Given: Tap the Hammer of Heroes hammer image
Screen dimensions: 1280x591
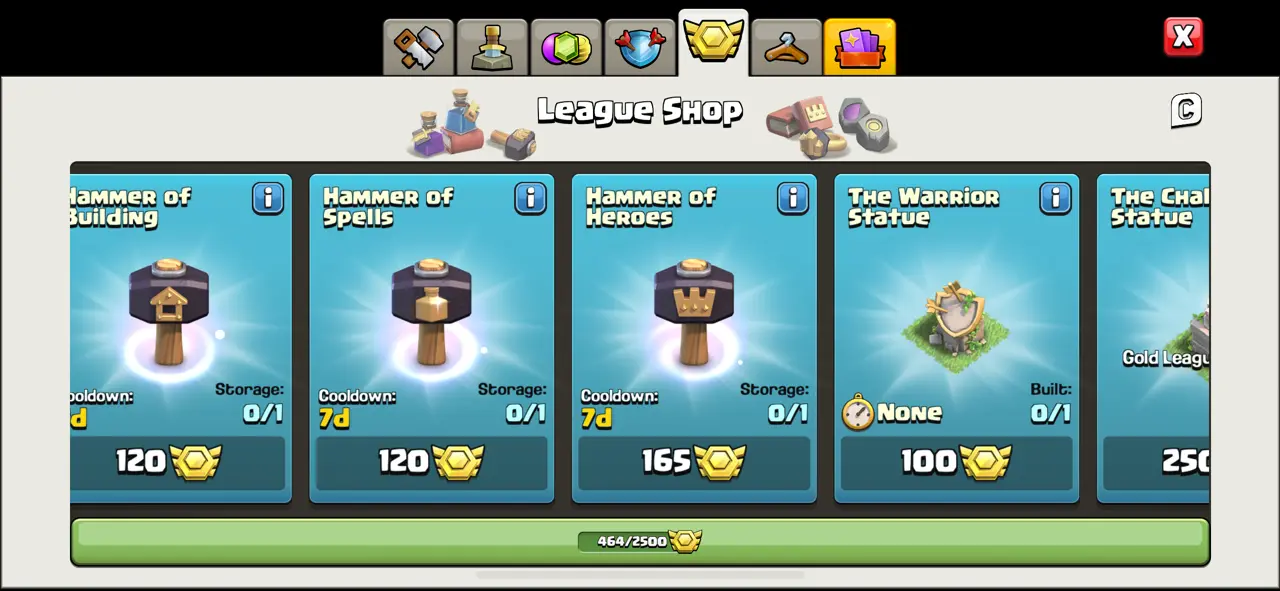Looking at the screenshot, I should (694, 312).
